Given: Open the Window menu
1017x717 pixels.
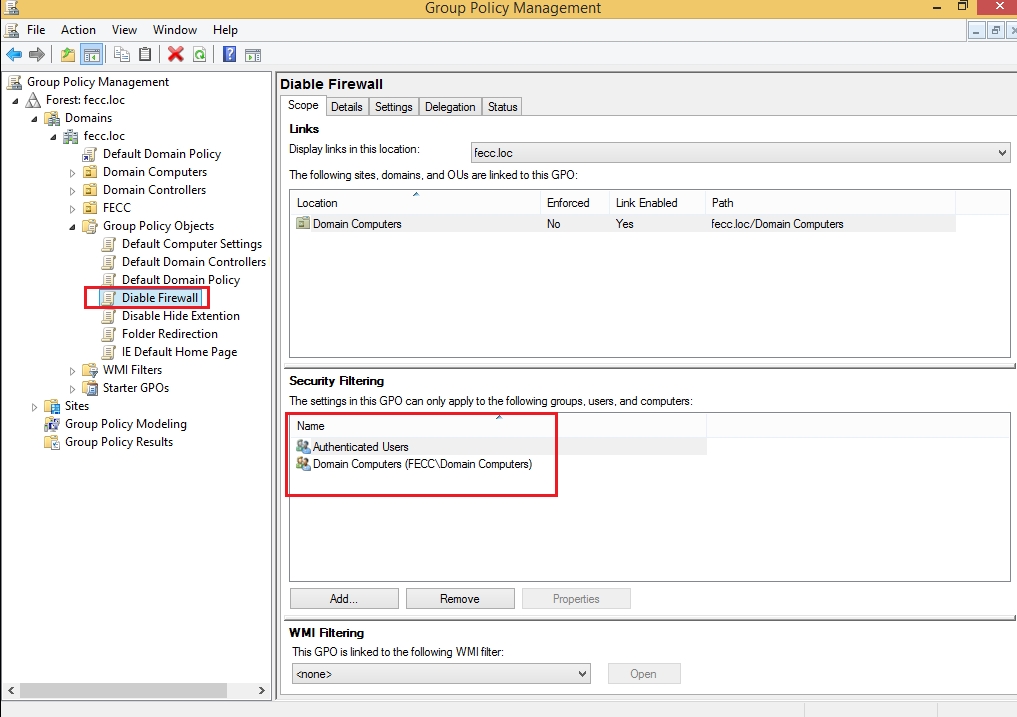Looking at the screenshot, I should 174,30.
